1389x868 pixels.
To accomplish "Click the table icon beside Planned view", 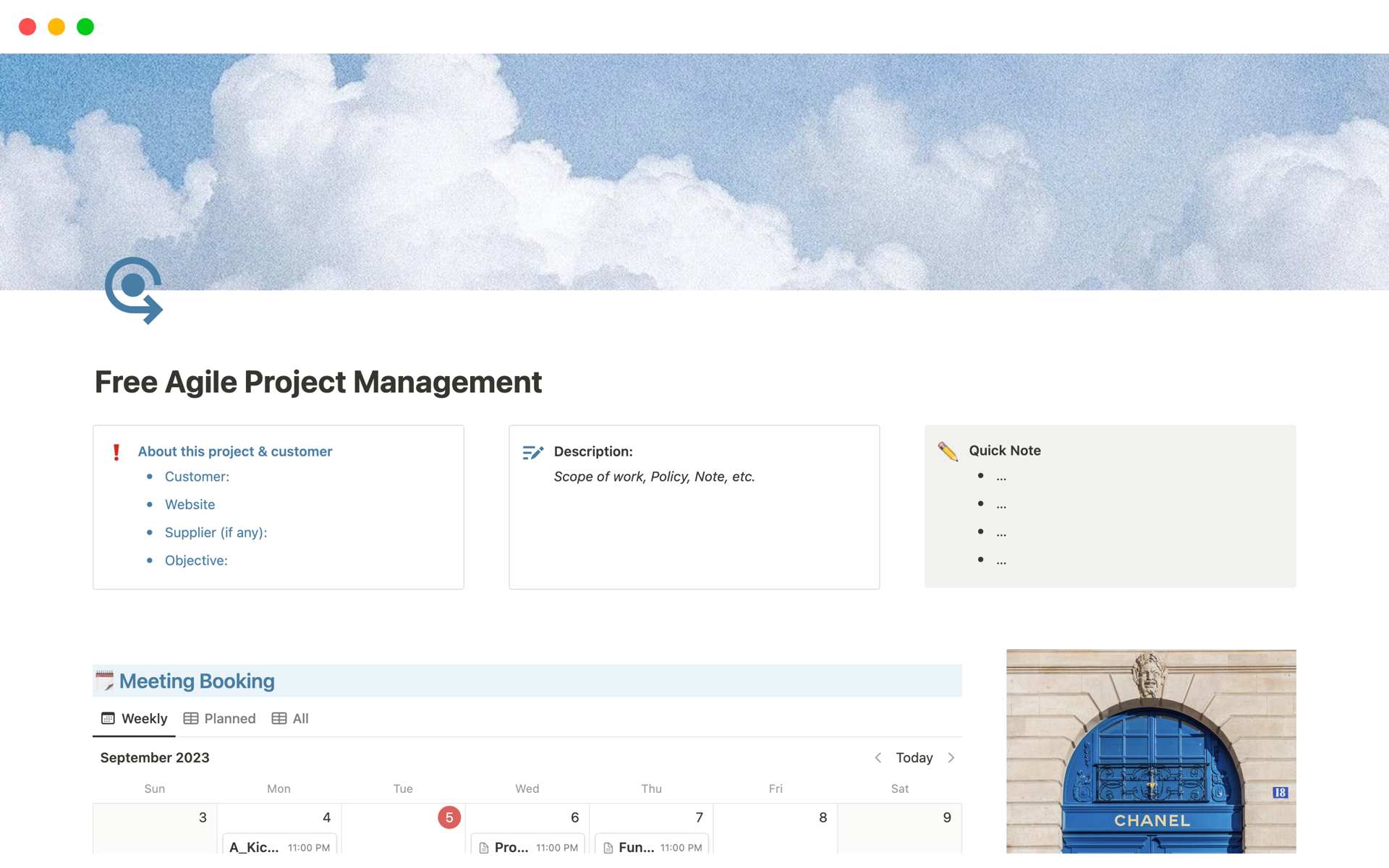I will click(x=191, y=718).
